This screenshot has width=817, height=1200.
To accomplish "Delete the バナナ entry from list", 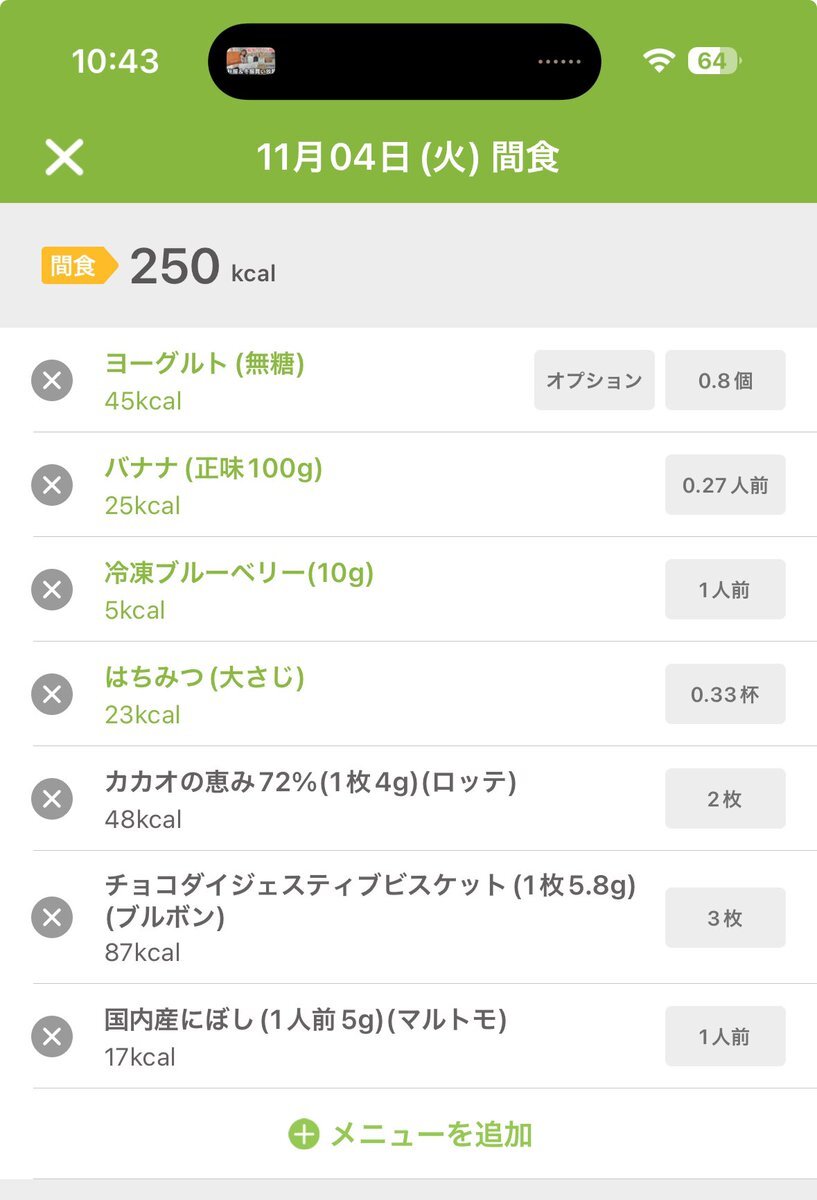I will 52,486.
